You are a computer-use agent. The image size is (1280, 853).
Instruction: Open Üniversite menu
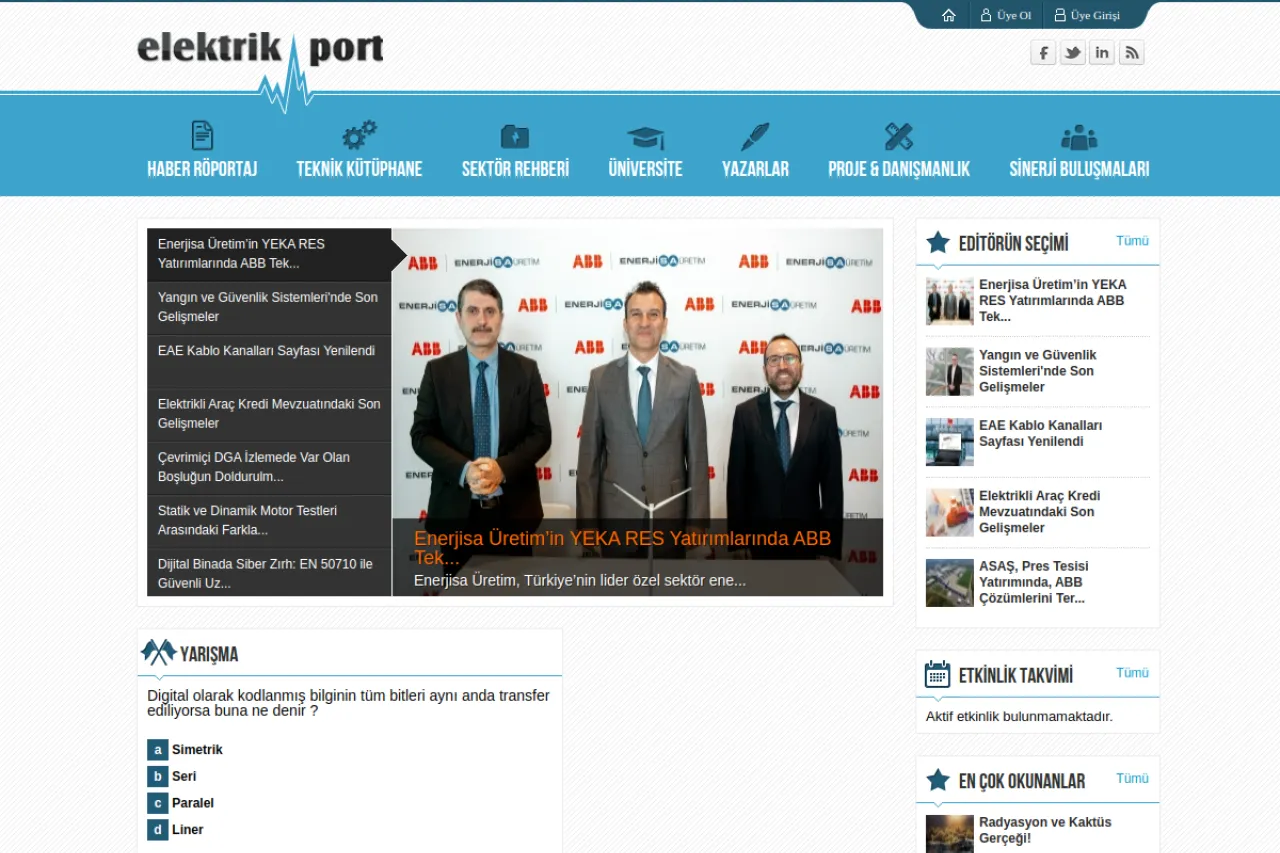646,169
